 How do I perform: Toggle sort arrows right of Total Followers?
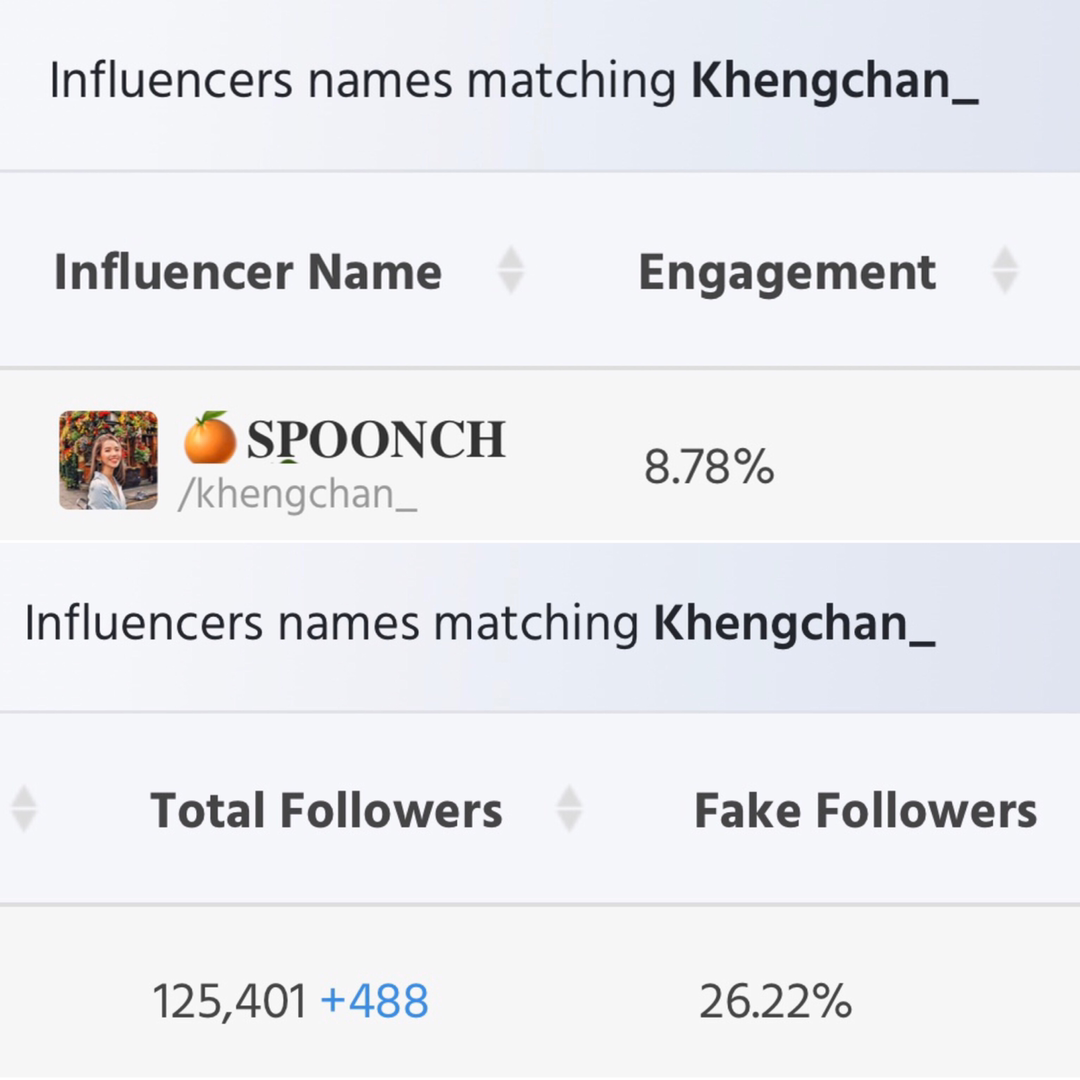click(x=569, y=809)
